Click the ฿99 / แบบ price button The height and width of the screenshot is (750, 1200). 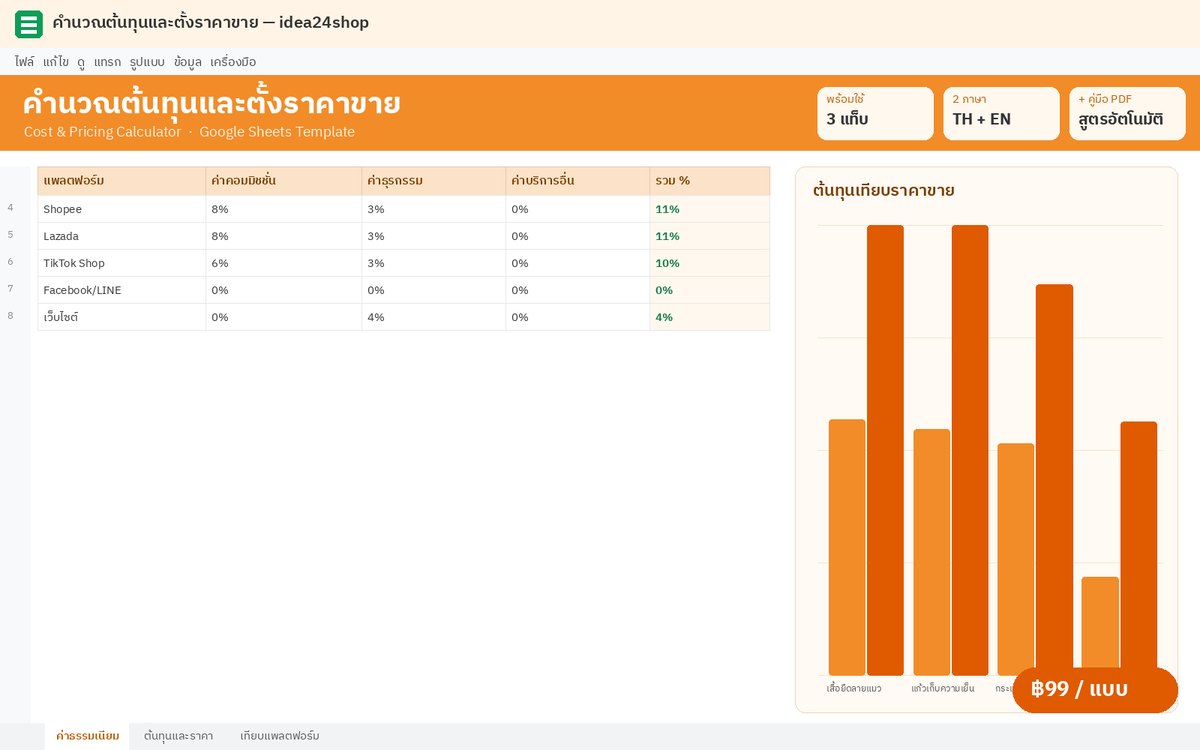(1095, 690)
